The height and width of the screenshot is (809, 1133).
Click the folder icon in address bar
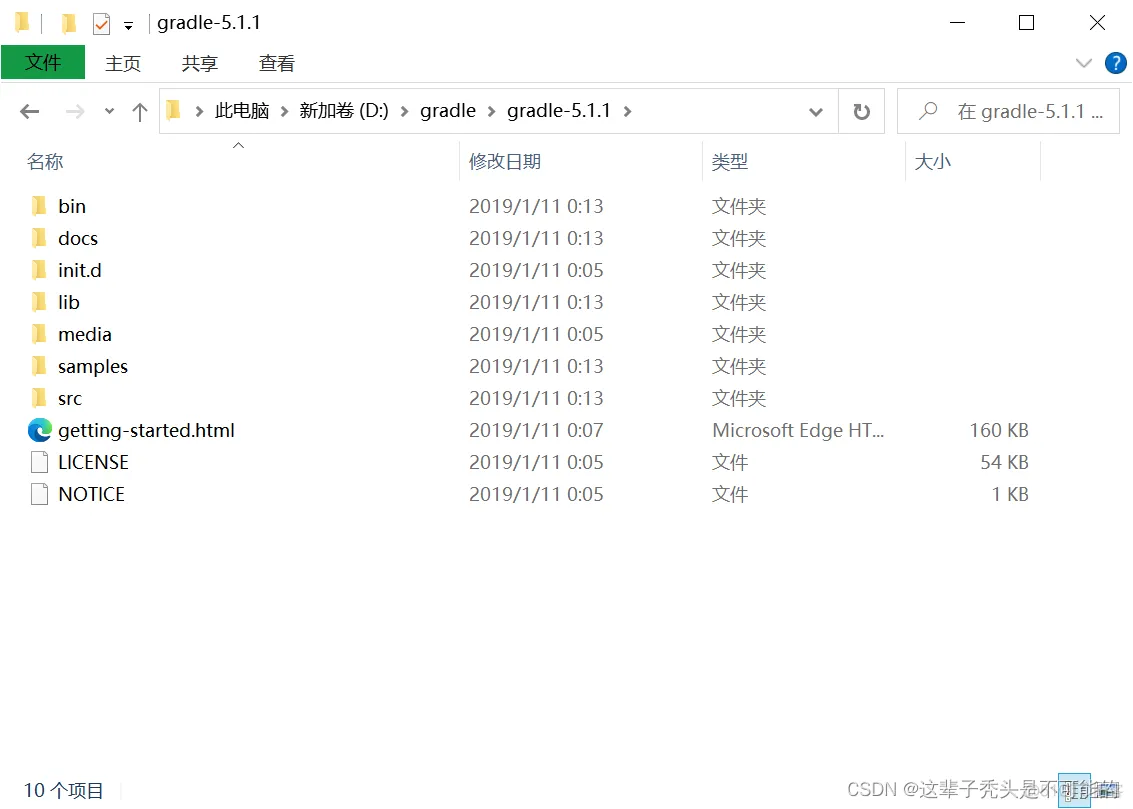[173, 111]
